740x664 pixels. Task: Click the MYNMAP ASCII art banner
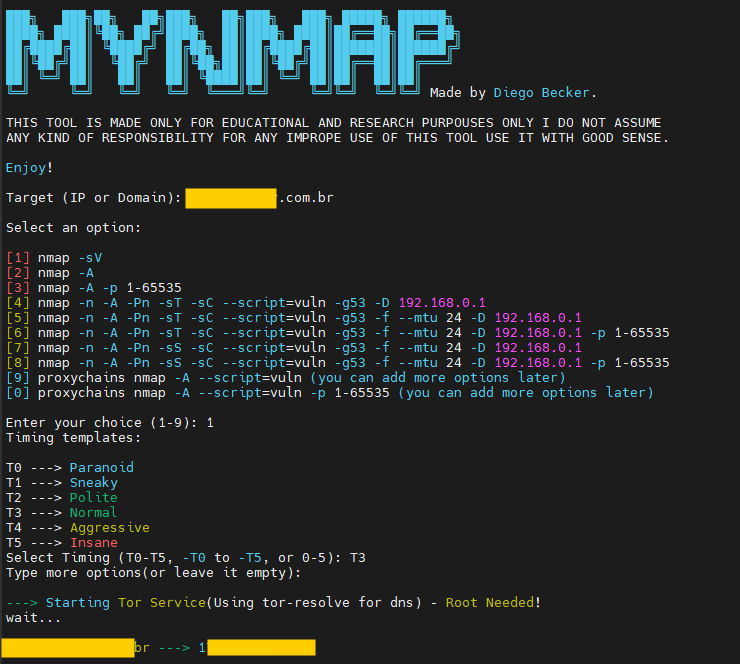tap(232, 52)
